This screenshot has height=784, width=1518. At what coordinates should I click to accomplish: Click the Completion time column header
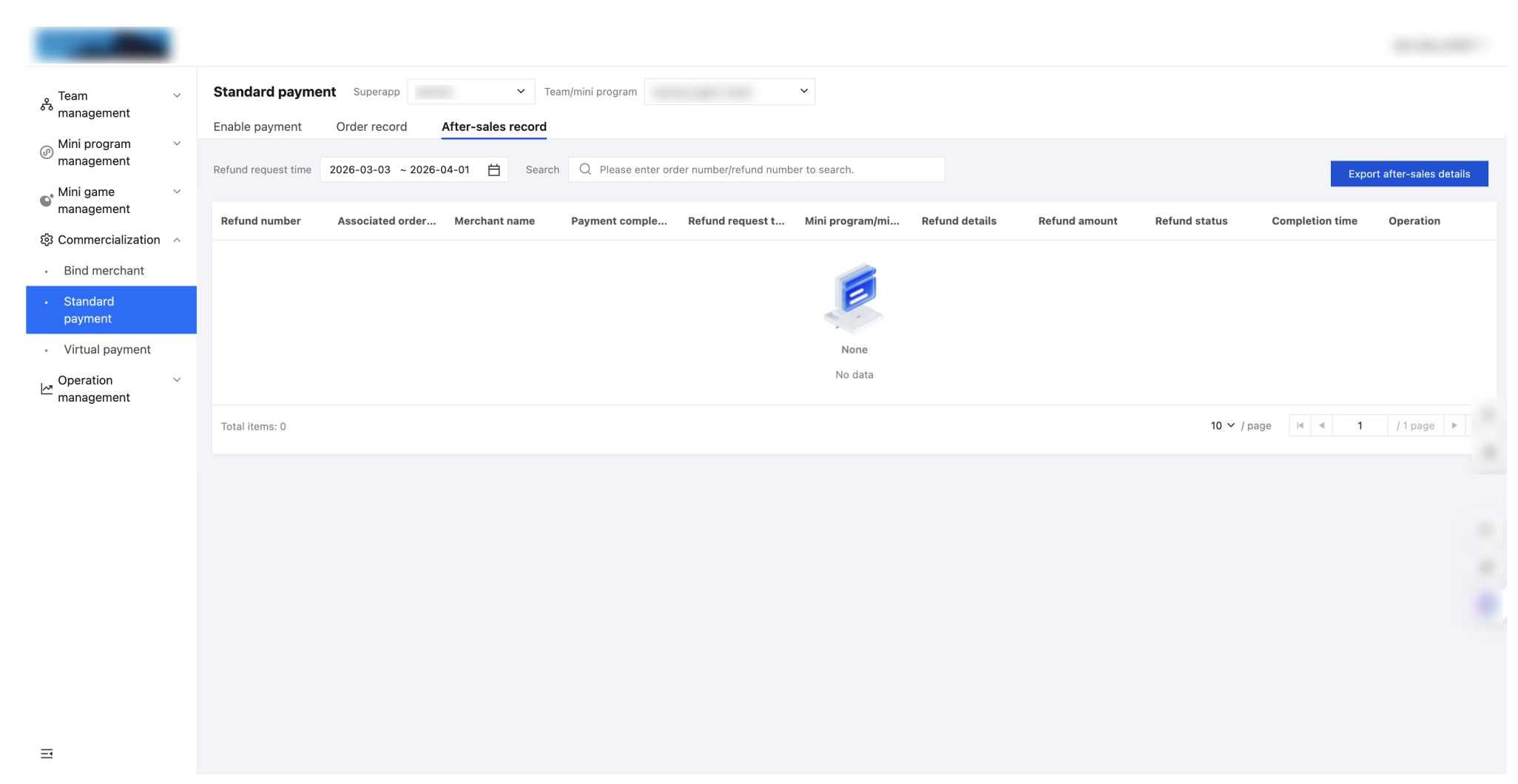coord(1315,221)
